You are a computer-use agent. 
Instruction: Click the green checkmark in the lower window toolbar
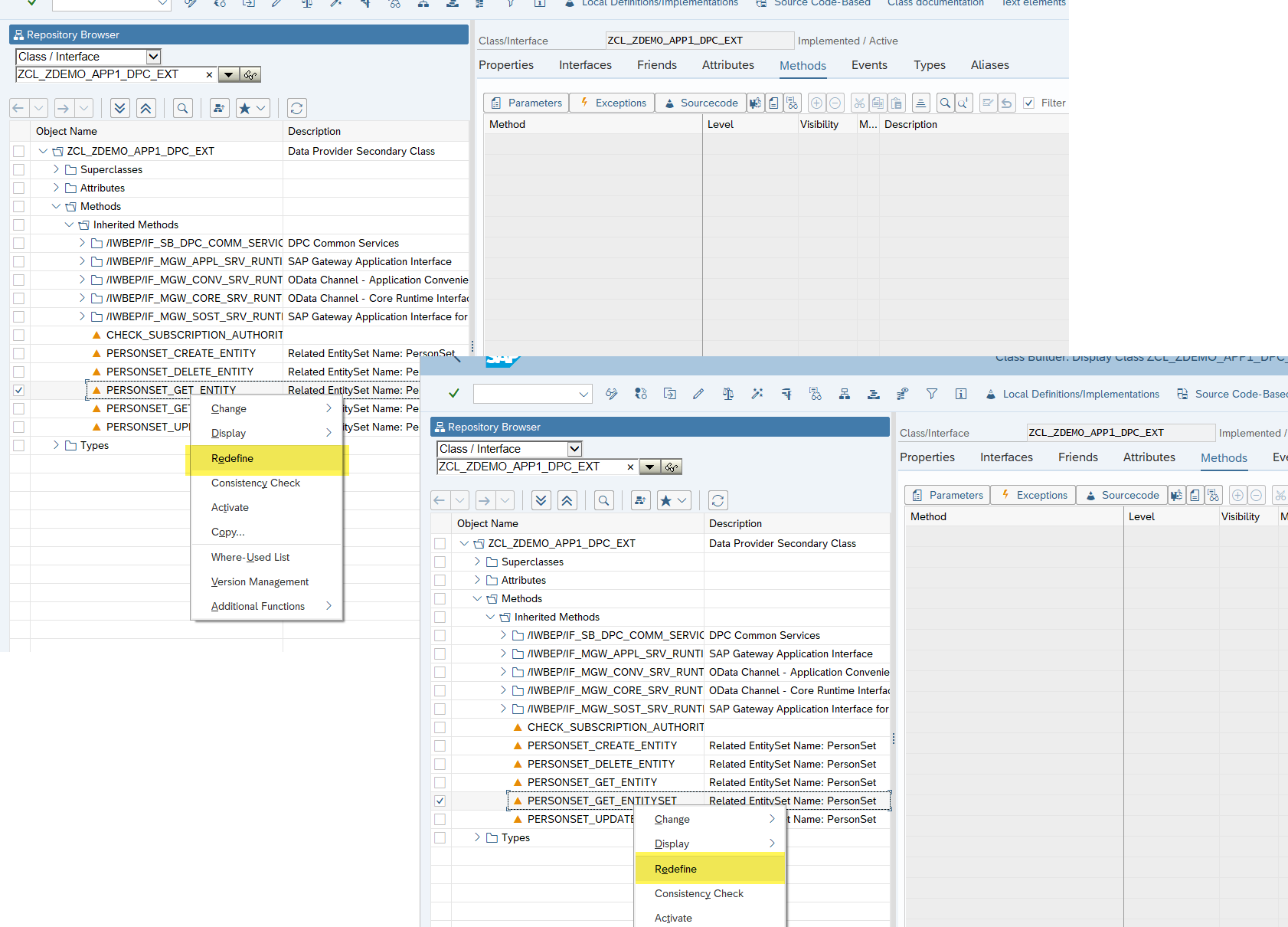pos(453,394)
